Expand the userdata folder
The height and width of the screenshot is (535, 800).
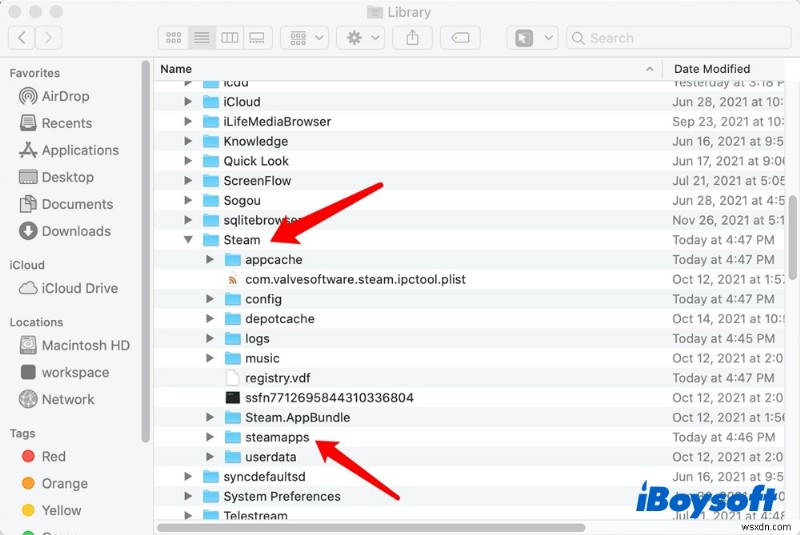point(210,456)
